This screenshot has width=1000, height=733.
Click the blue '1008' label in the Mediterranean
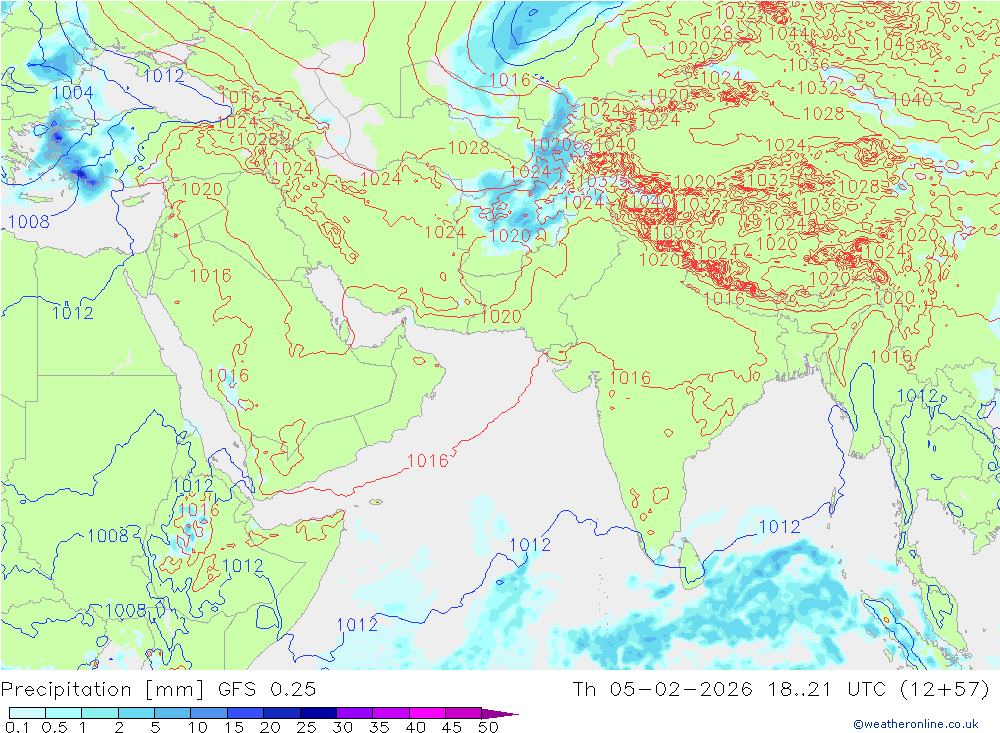tap(29, 221)
